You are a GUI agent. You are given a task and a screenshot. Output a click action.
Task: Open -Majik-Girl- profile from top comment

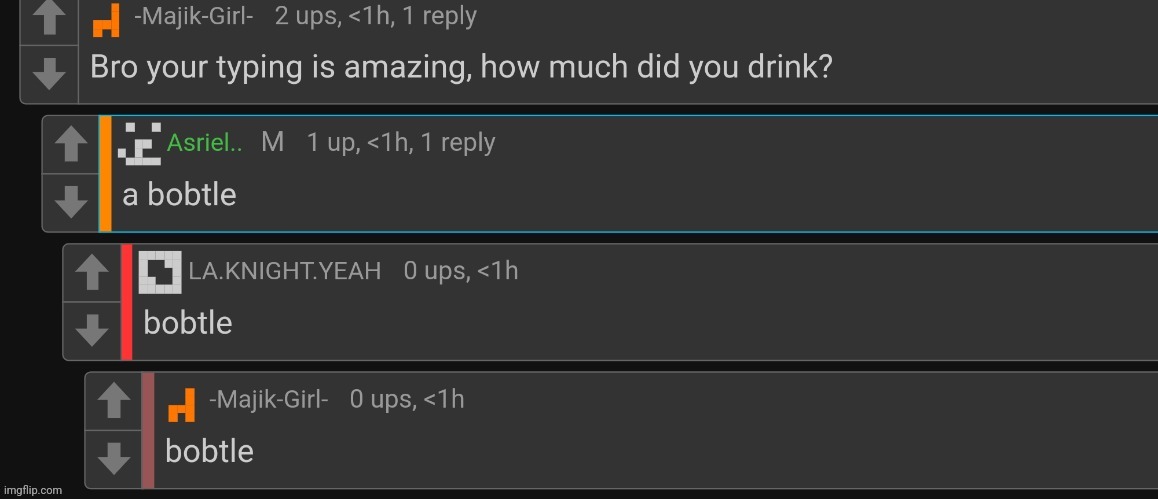tap(194, 16)
